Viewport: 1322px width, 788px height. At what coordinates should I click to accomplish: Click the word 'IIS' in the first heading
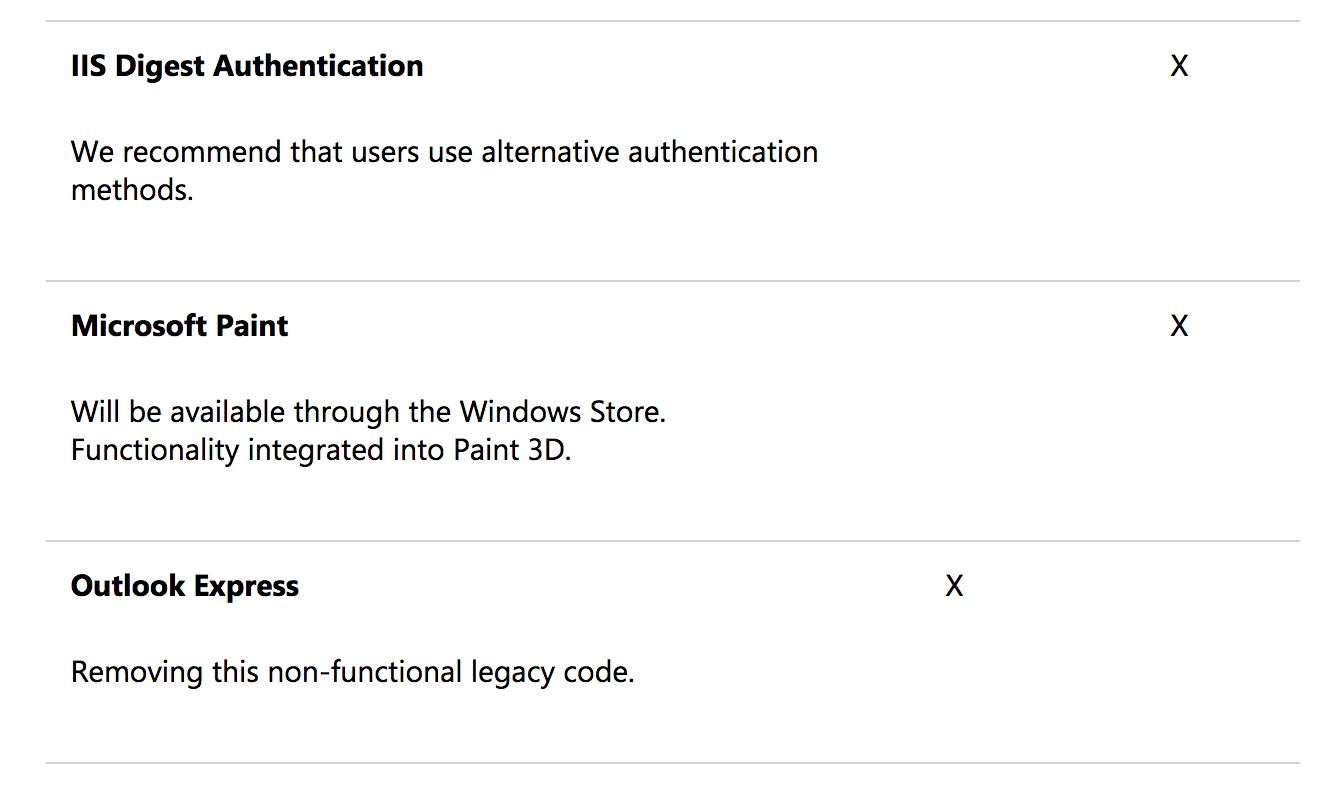[88, 66]
